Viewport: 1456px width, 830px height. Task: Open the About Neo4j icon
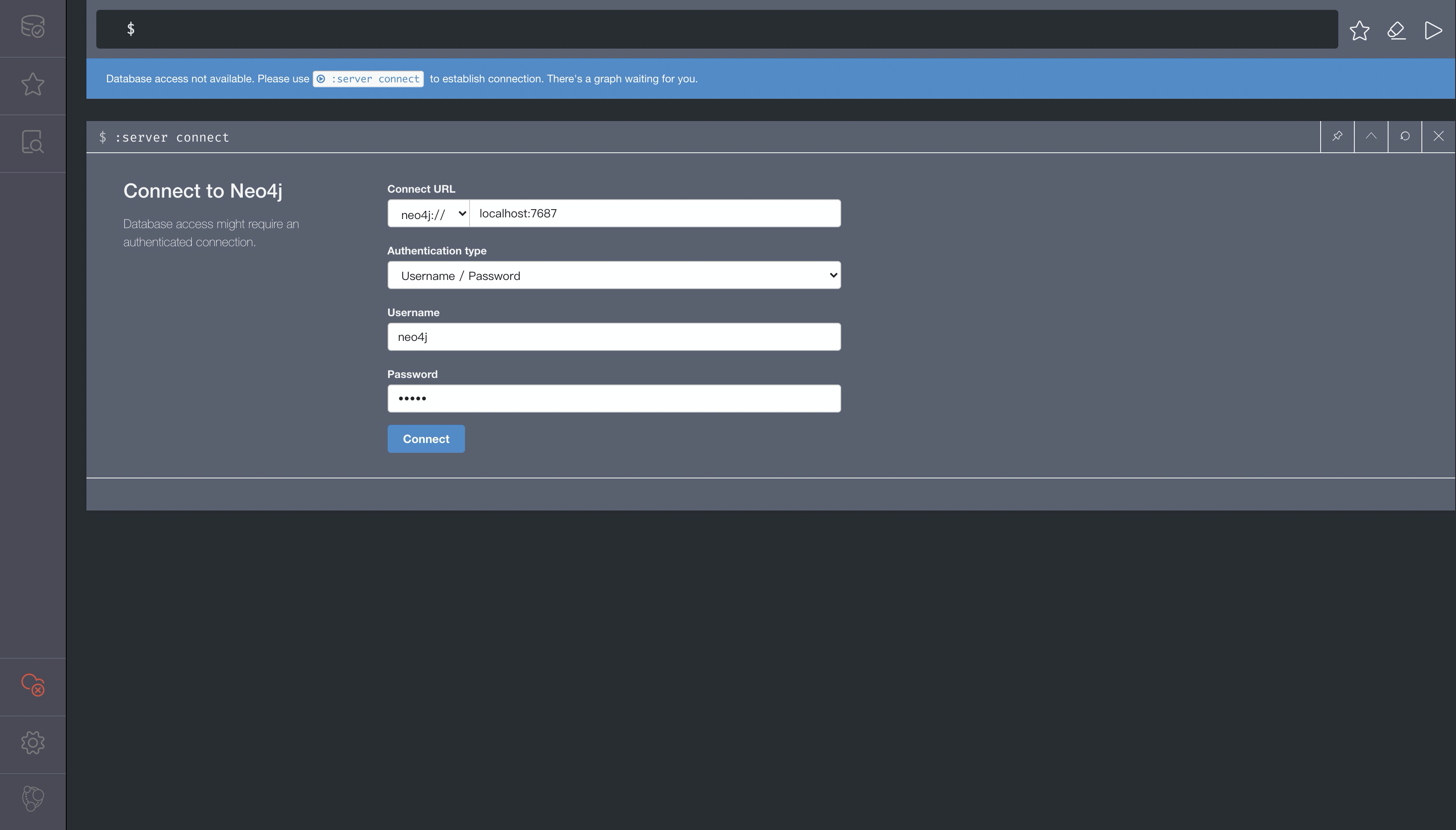click(x=33, y=799)
